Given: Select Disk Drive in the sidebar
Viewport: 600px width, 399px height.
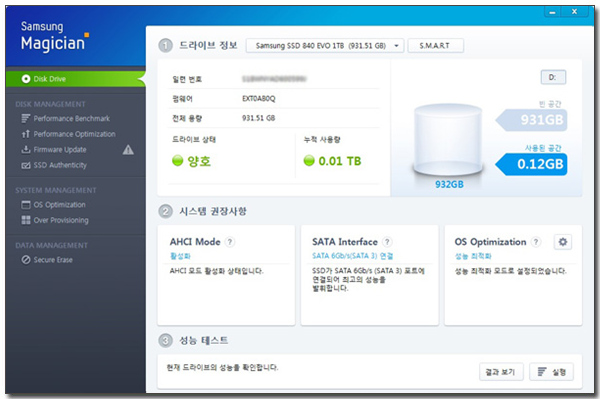Looking at the screenshot, I should click(x=75, y=79).
